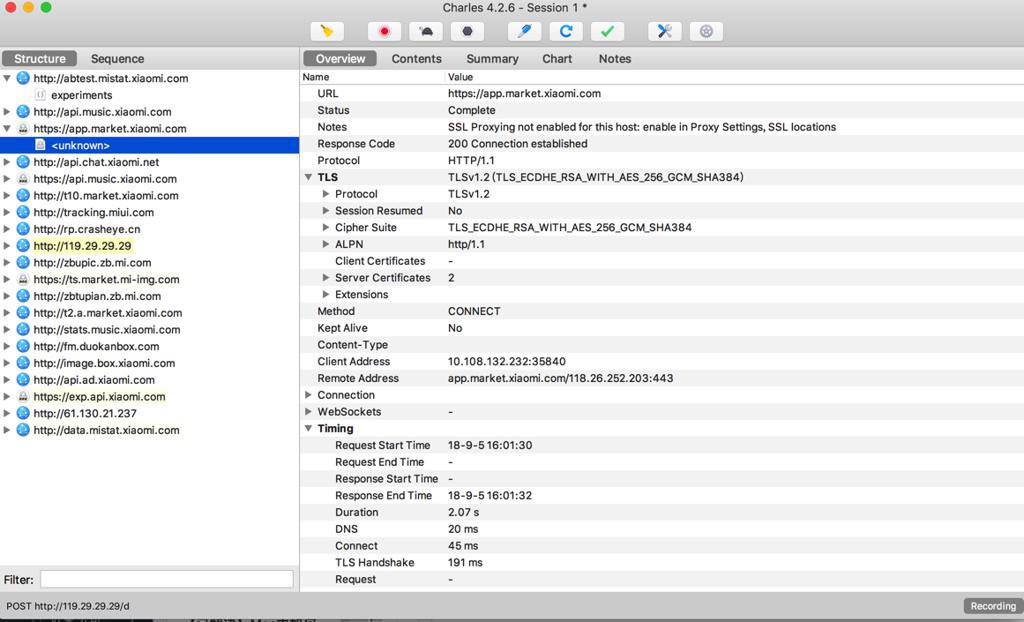
Task: Toggle throttling with the turtle icon
Action: tap(426, 31)
